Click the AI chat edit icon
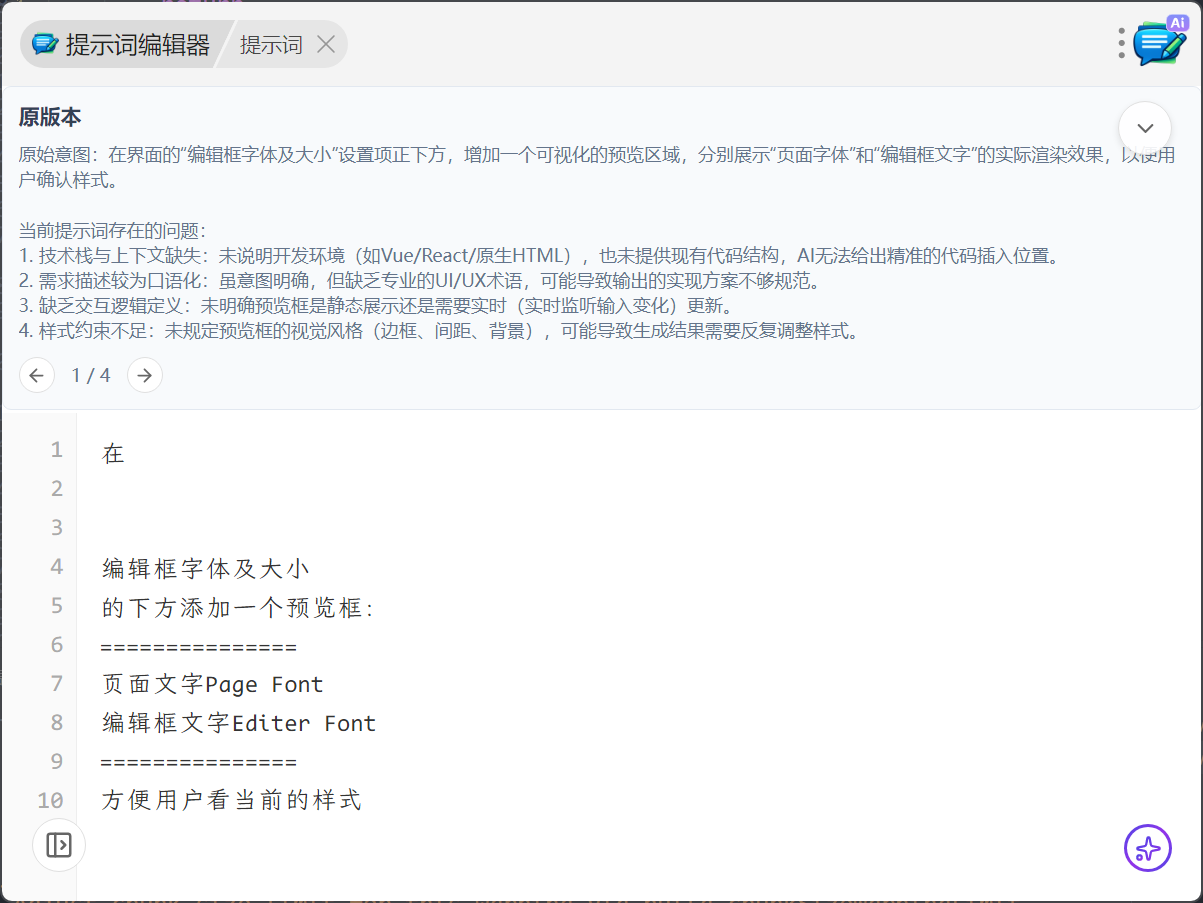Screen dimensions: 1203x903 (1160, 43)
